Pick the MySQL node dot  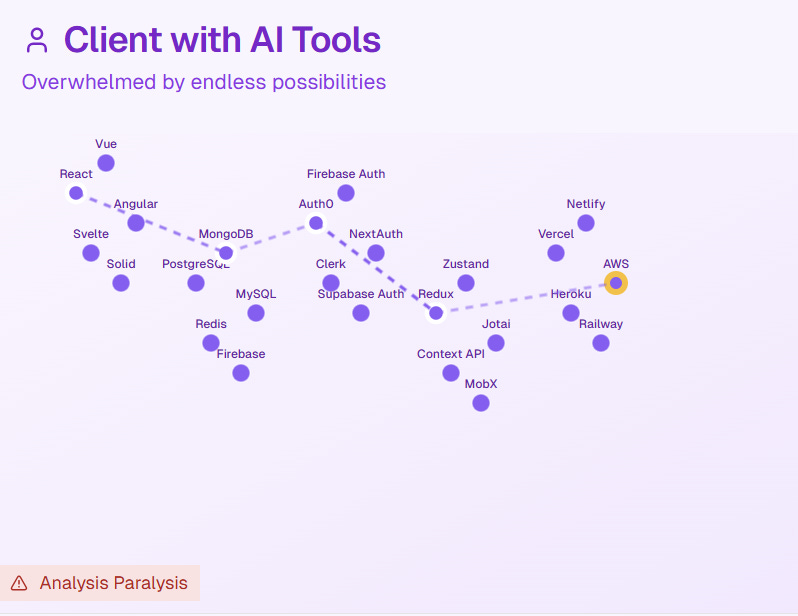[x=256, y=313]
